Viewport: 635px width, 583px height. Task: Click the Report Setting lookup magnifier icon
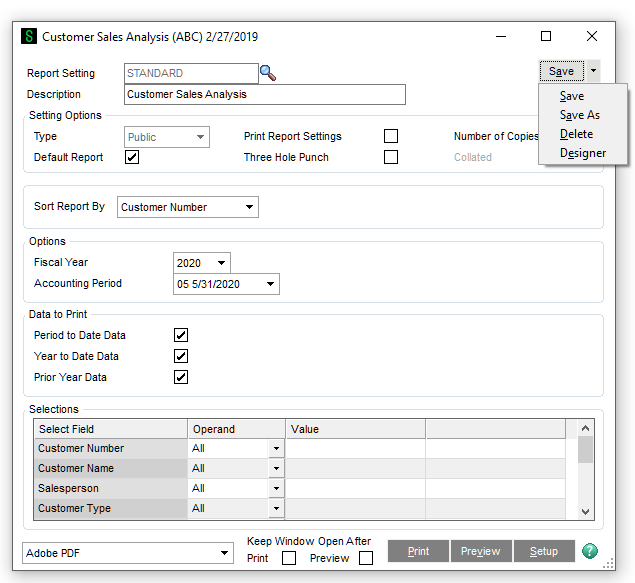(x=267, y=73)
